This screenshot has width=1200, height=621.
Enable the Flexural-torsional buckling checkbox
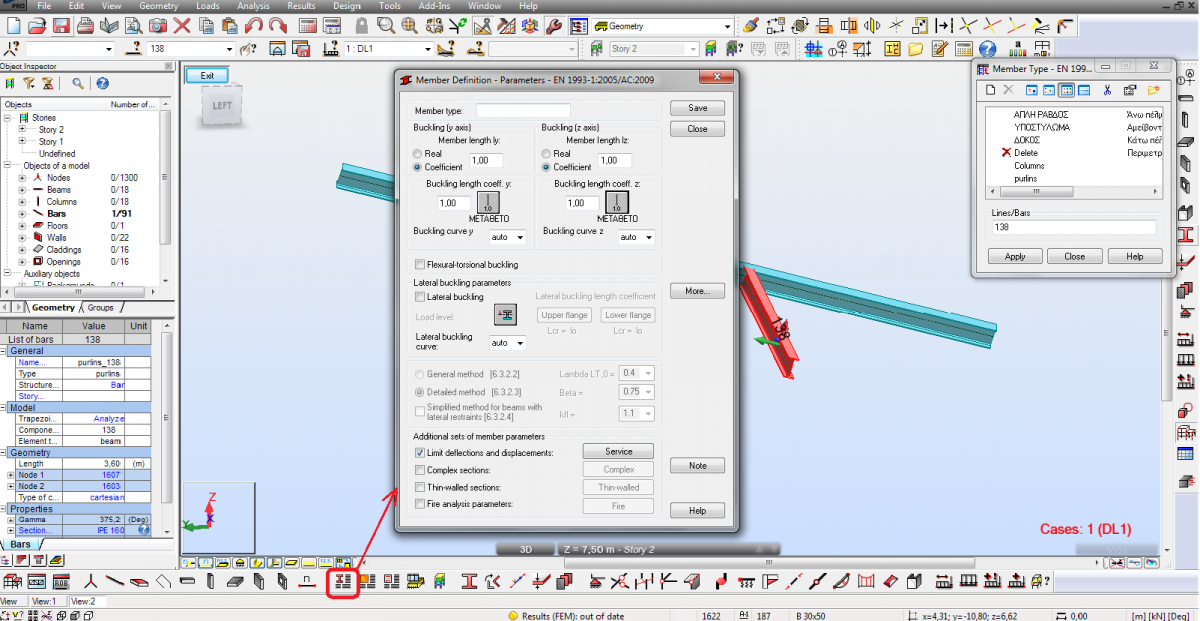coord(420,265)
